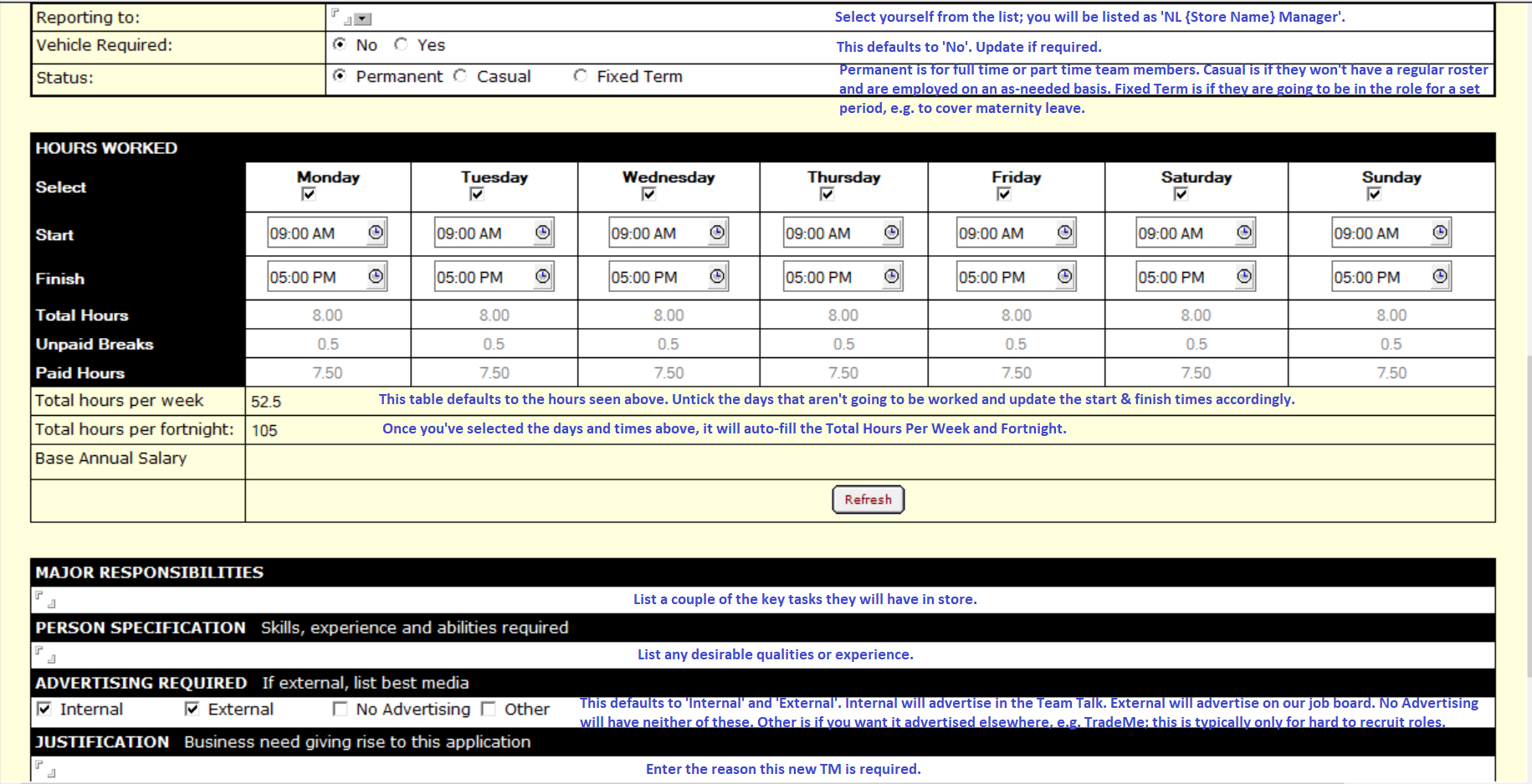
Task: Open the Thursday Finish time picker clock
Action: tap(892, 276)
